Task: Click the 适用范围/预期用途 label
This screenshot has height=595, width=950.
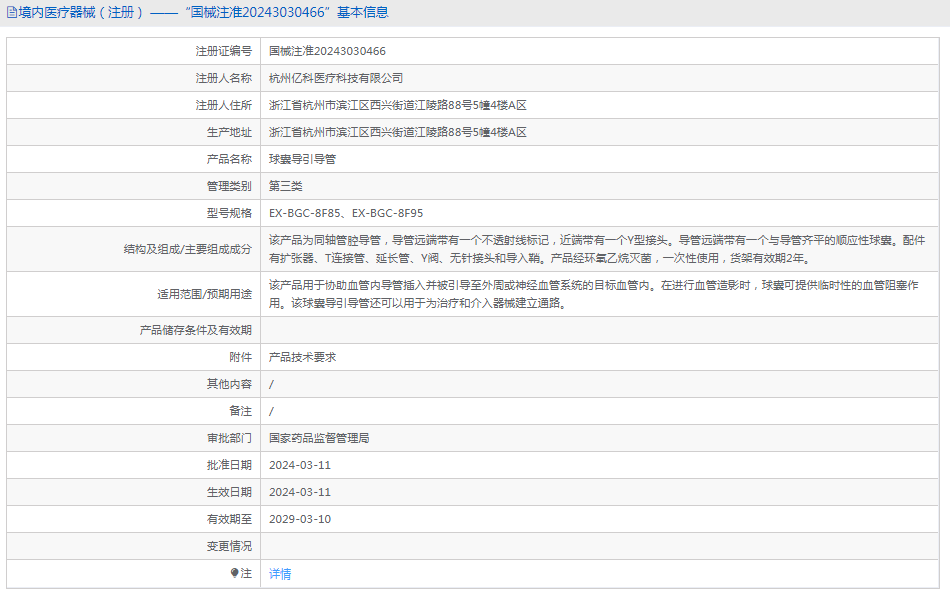Action: 205,294
